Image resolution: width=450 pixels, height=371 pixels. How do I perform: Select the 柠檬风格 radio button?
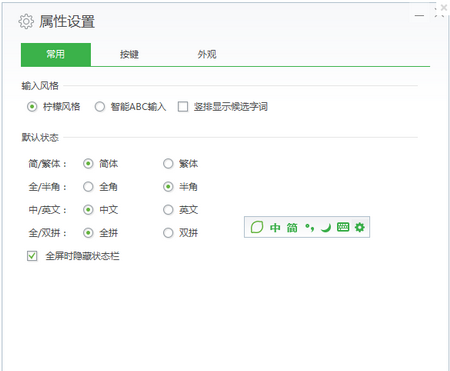[32, 107]
